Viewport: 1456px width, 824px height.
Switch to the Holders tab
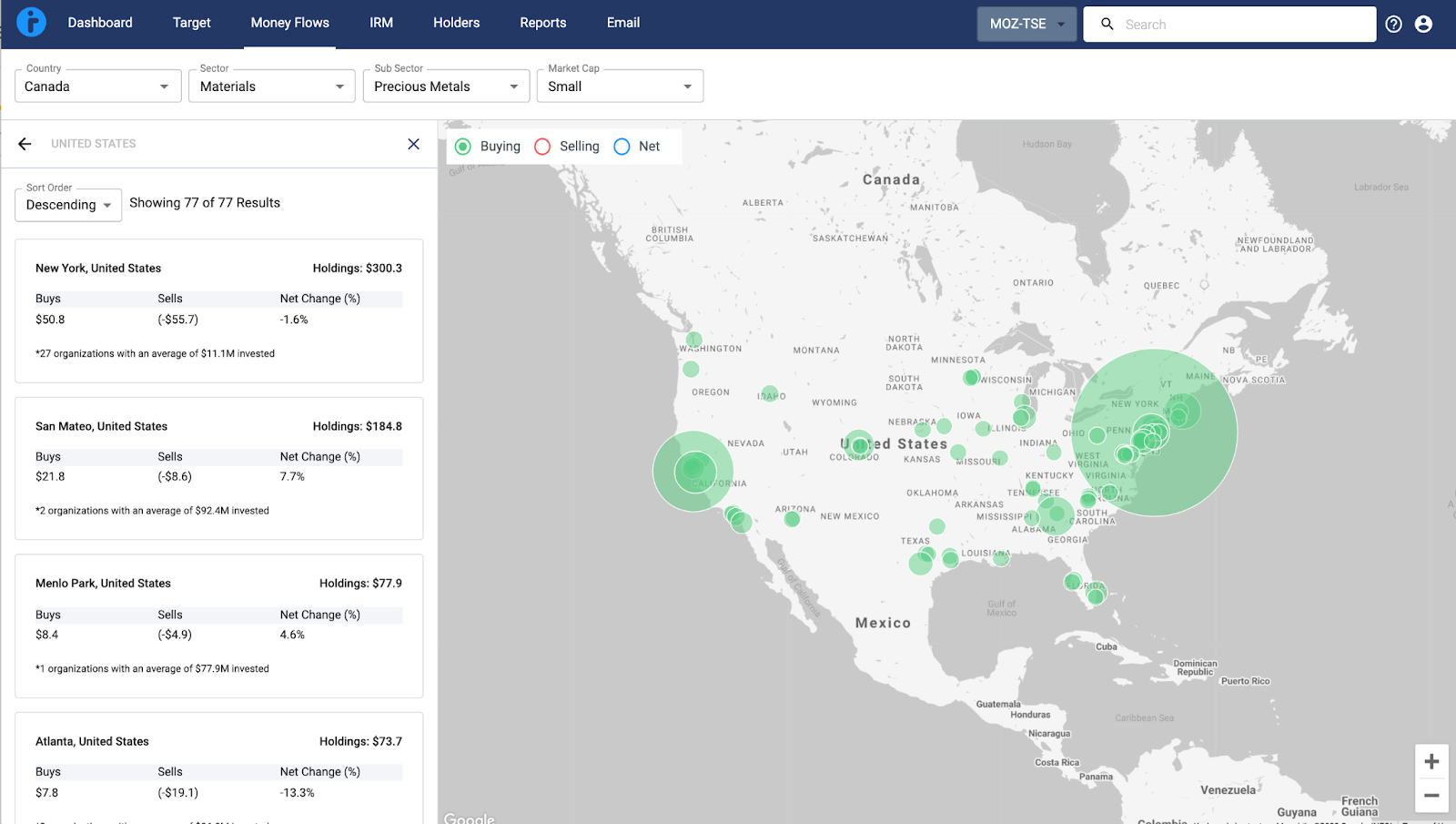pos(456,23)
